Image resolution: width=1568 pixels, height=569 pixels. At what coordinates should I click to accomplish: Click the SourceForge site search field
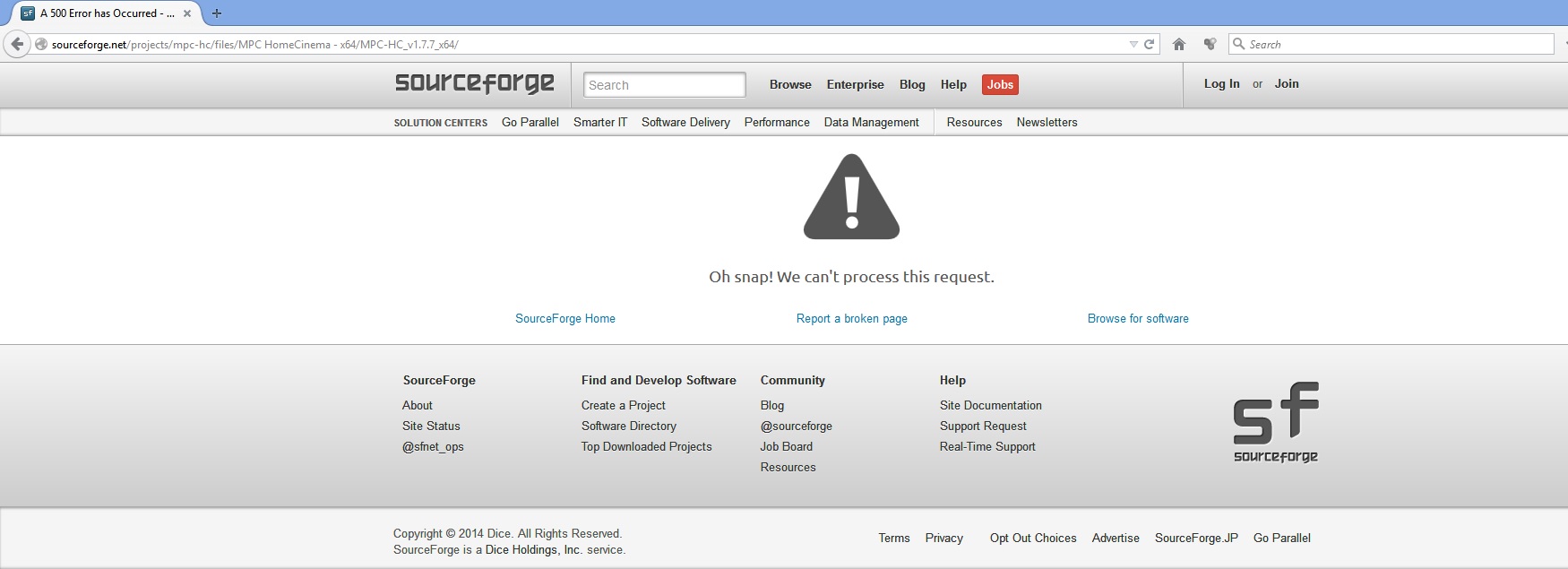click(664, 85)
